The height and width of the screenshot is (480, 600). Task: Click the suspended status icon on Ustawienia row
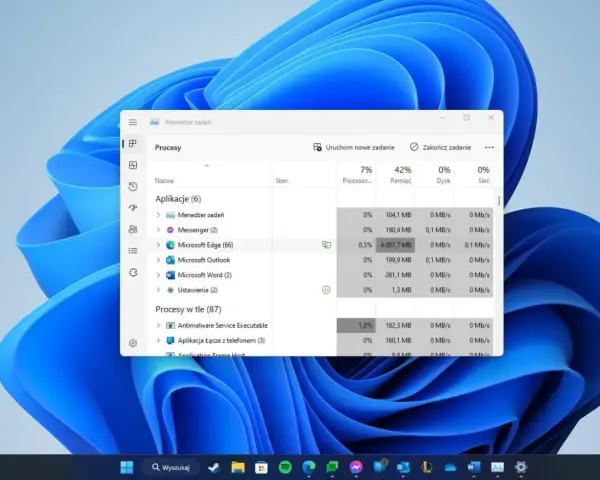(x=326, y=290)
